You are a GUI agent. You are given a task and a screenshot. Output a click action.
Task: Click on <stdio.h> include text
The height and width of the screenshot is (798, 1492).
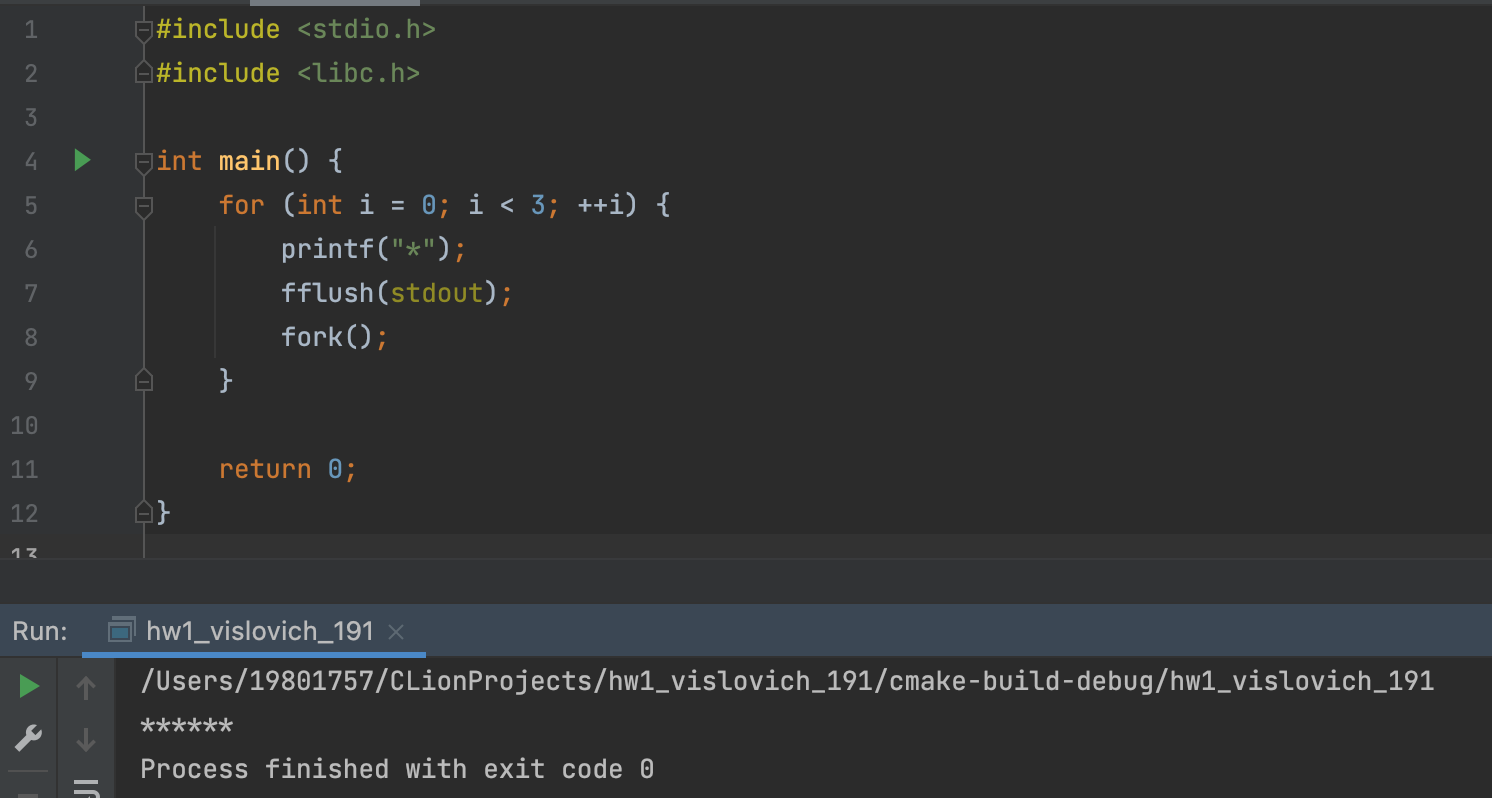[366, 30]
